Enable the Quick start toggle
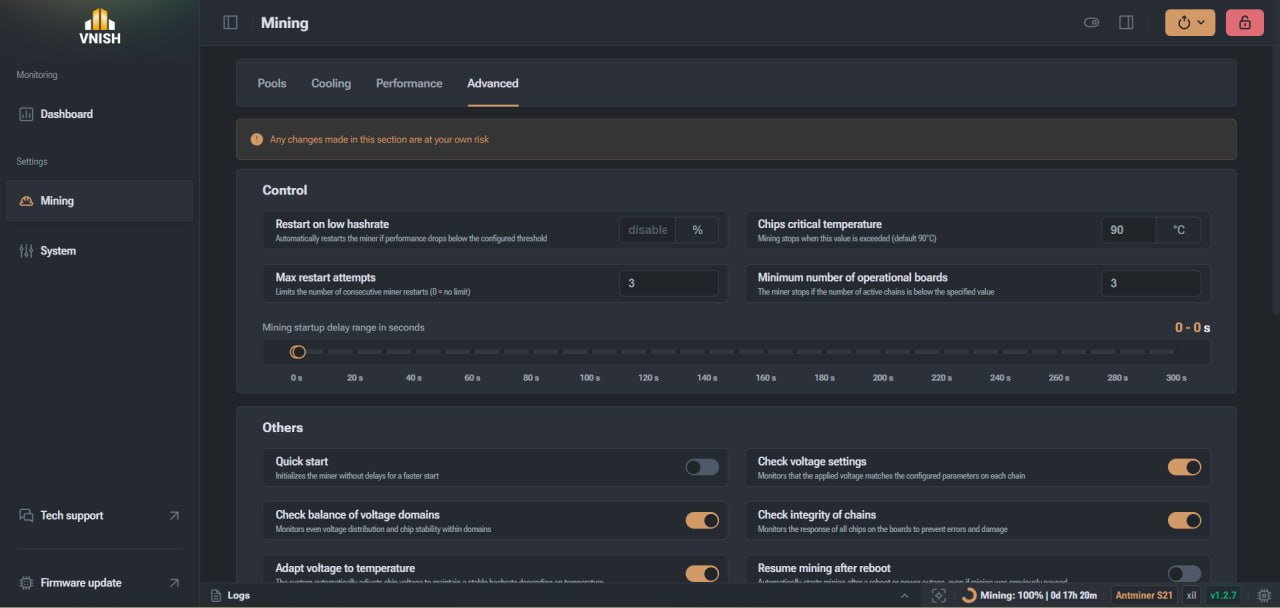The height and width of the screenshot is (608, 1280). point(702,467)
